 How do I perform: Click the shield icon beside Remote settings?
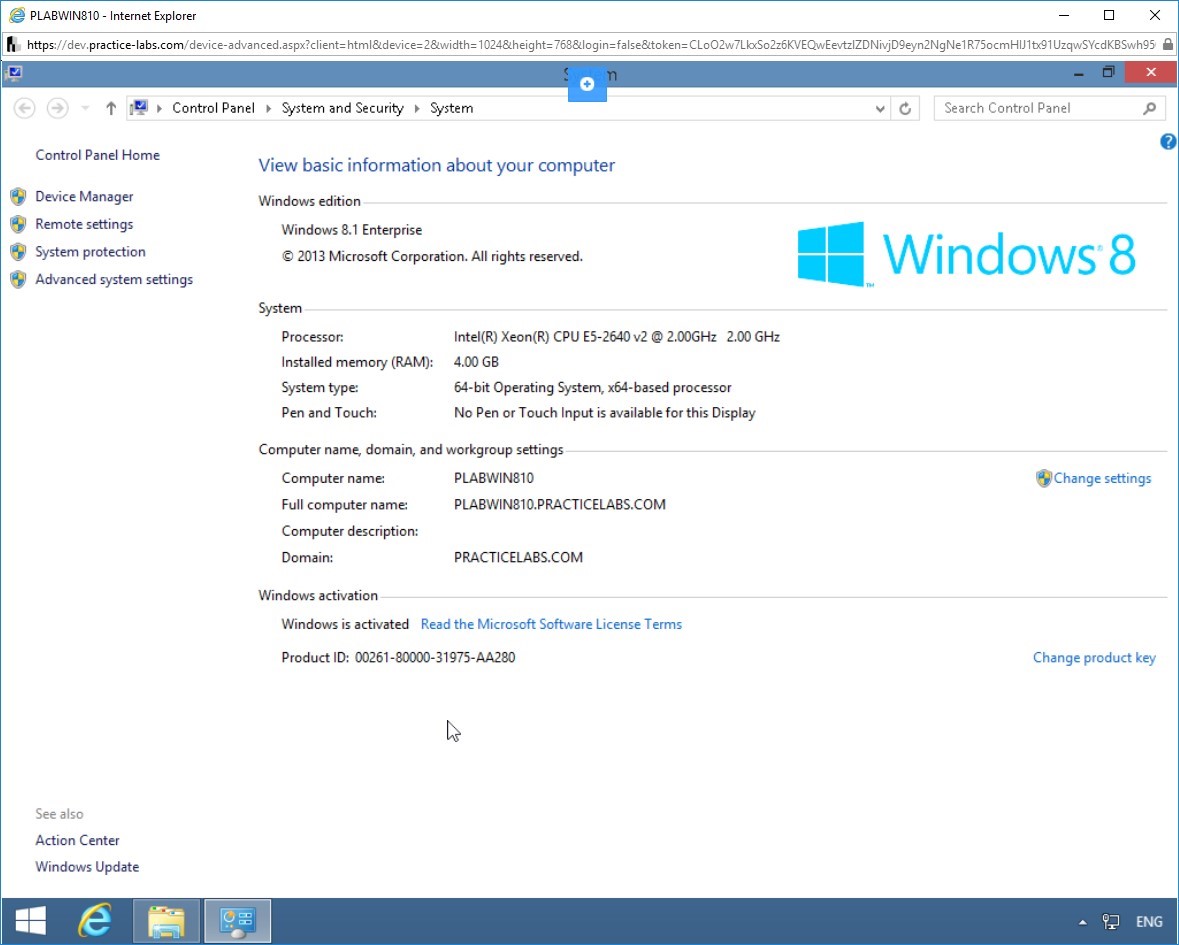pos(18,224)
